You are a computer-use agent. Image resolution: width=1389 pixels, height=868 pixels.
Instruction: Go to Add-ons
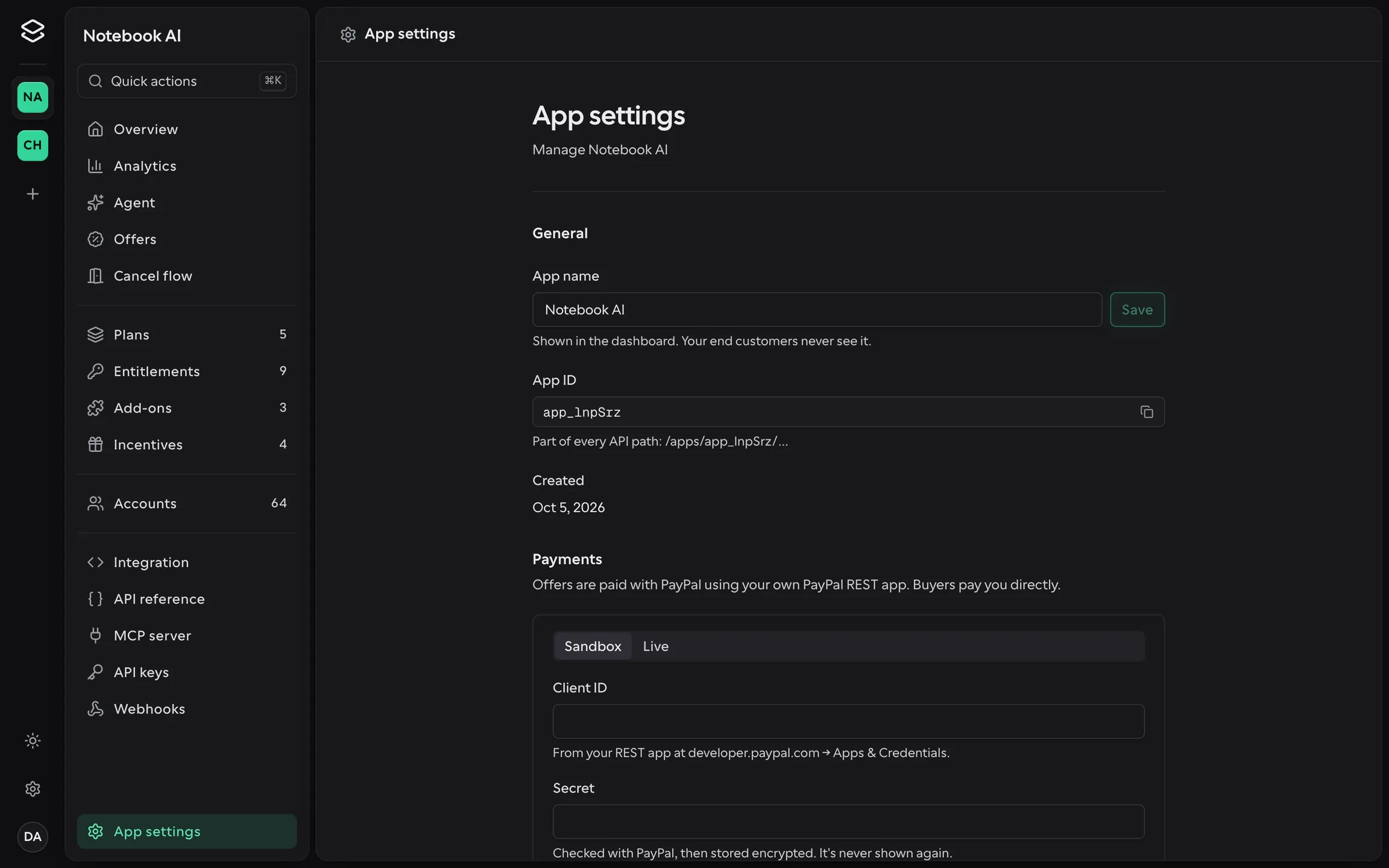click(x=187, y=408)
